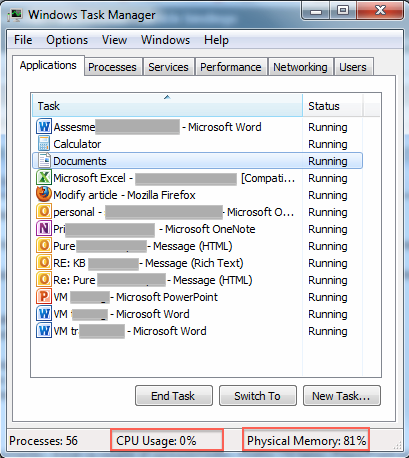Click Running status of the Calculator row

pos(328,144)
